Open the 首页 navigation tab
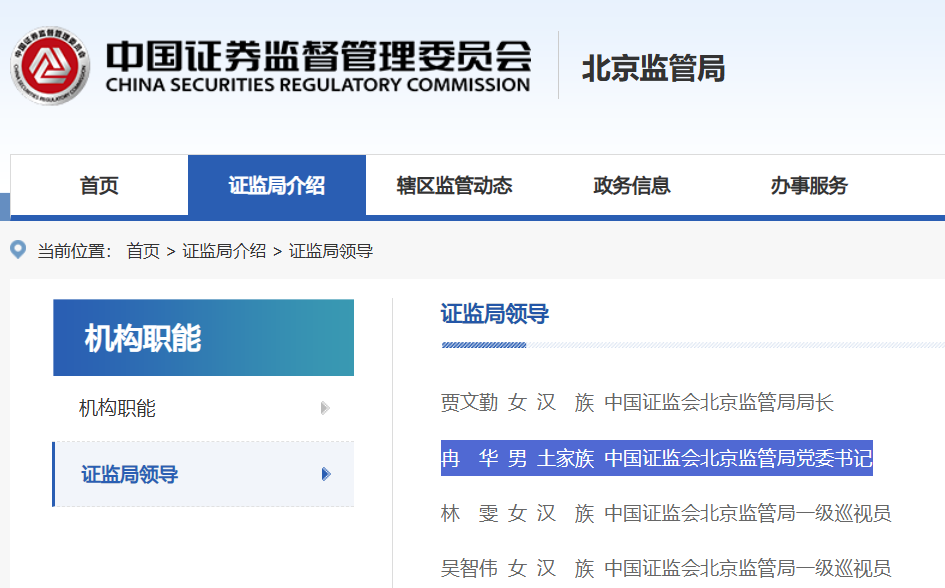Viewport: 945px width, 588px height. [x=99, y=185]
